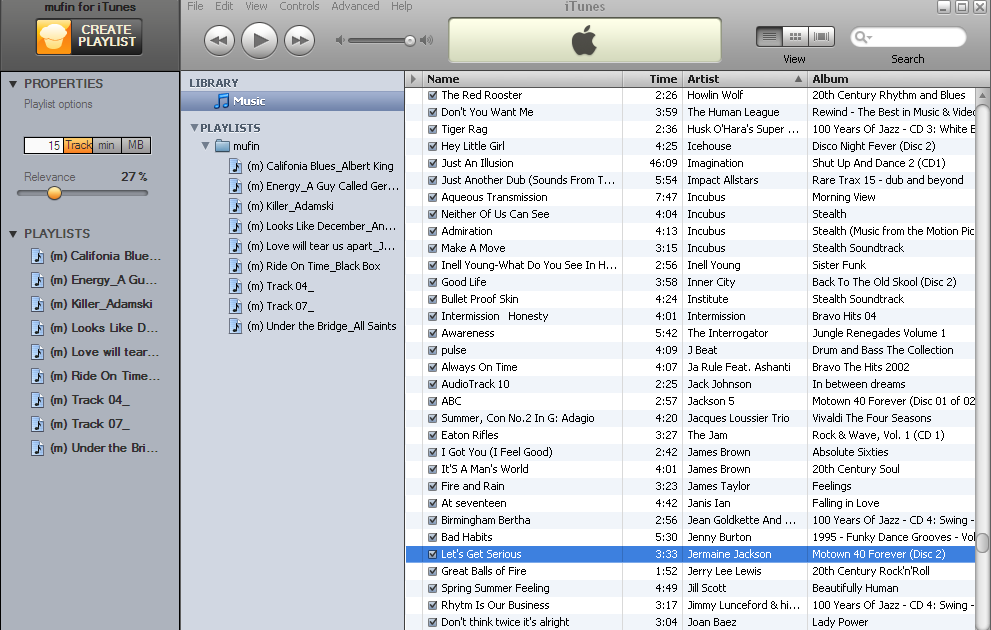Collapse the mufin panel PLAYLISTS section

coord(13,234)
